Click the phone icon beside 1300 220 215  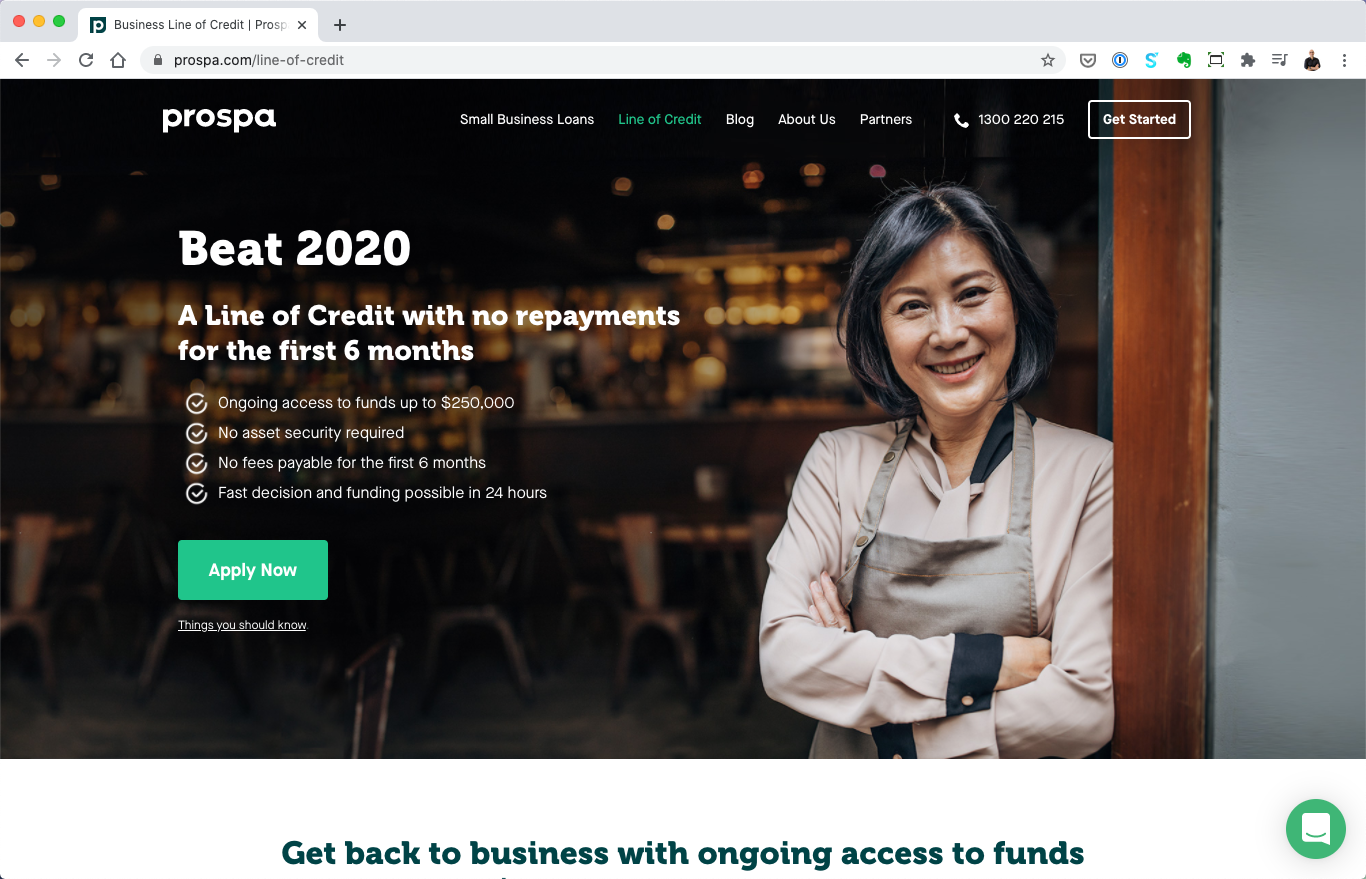(962, 120)
